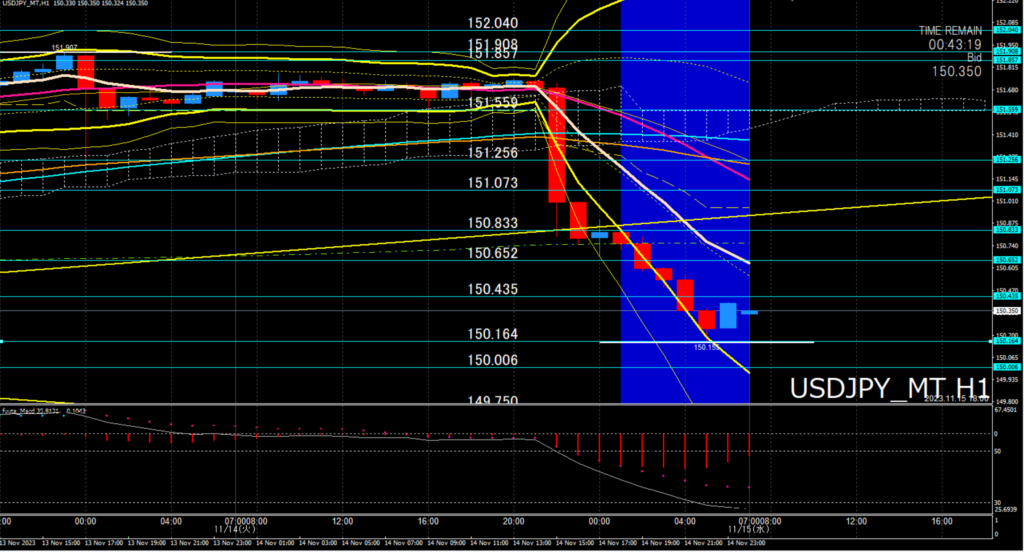Click the large 151.908 level label in chart

coord(492,44)
